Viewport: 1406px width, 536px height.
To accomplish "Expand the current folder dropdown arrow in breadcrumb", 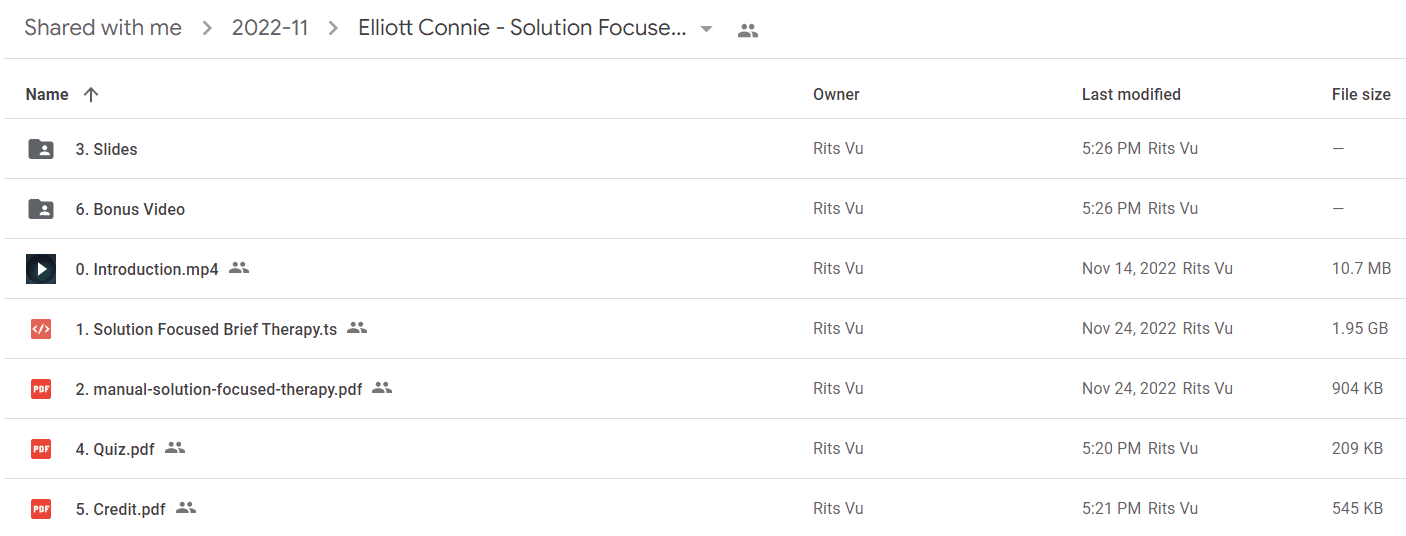I will click(707, 29).
